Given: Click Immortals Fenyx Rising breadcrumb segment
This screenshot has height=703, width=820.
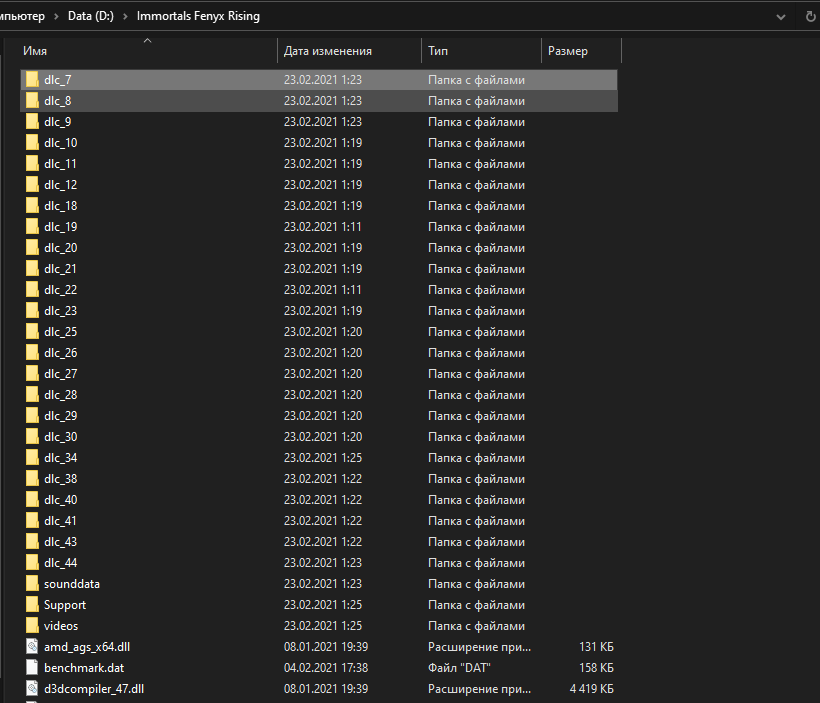Looking at the screenshot, I should [196, 16].
